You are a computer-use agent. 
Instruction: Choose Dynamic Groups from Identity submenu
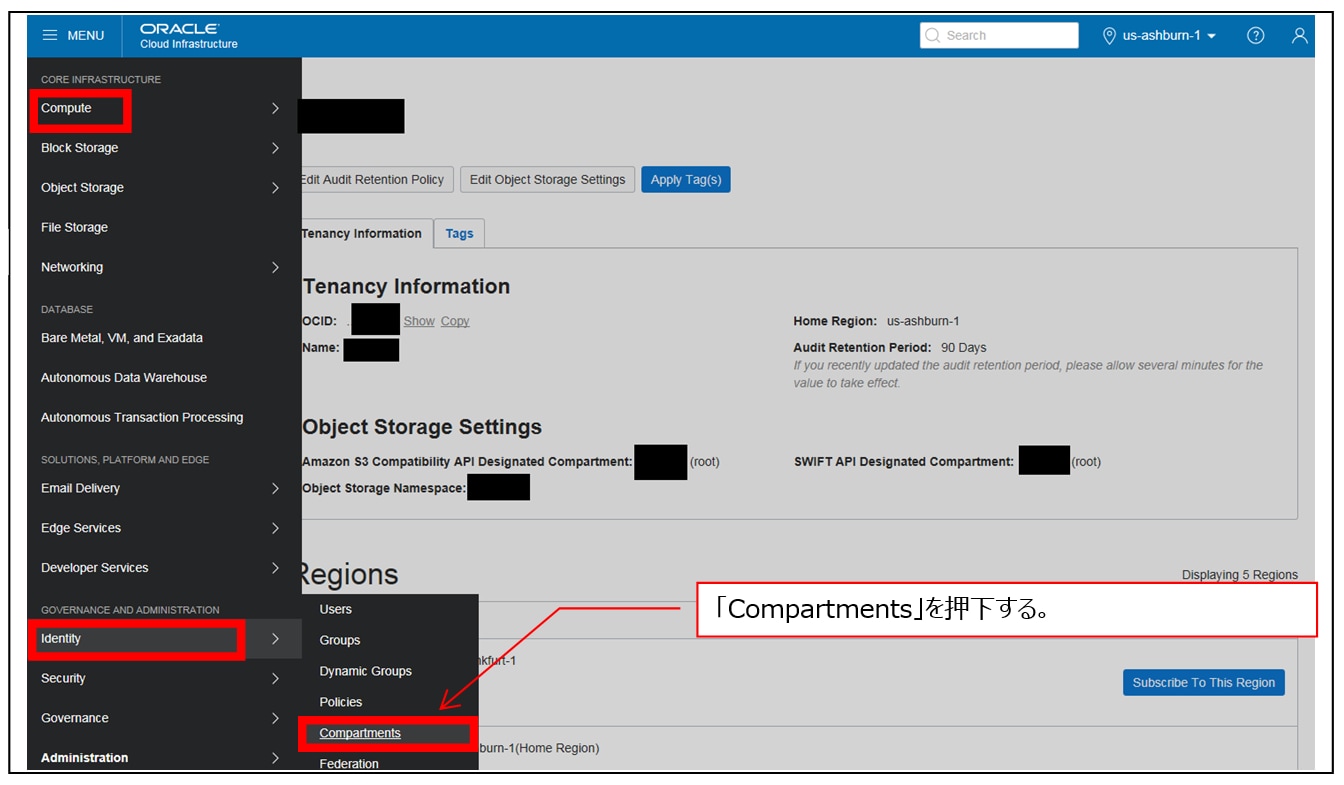366,671
